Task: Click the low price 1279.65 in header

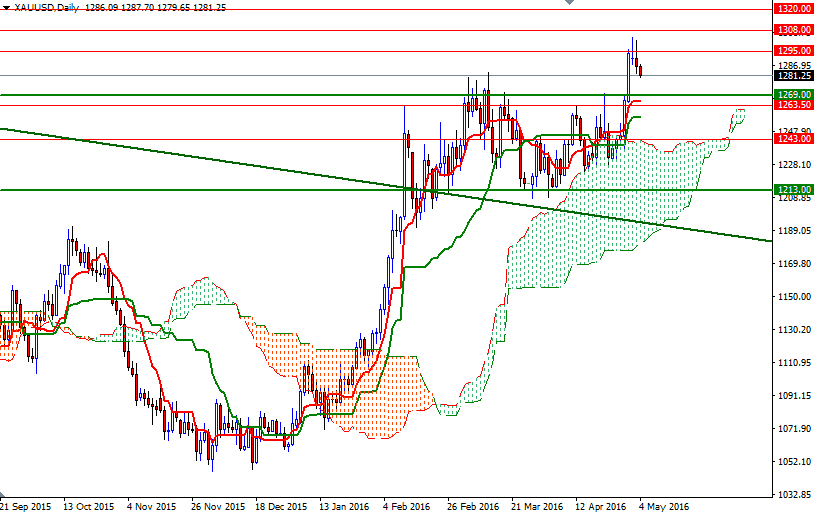Action: pos(173,8)
